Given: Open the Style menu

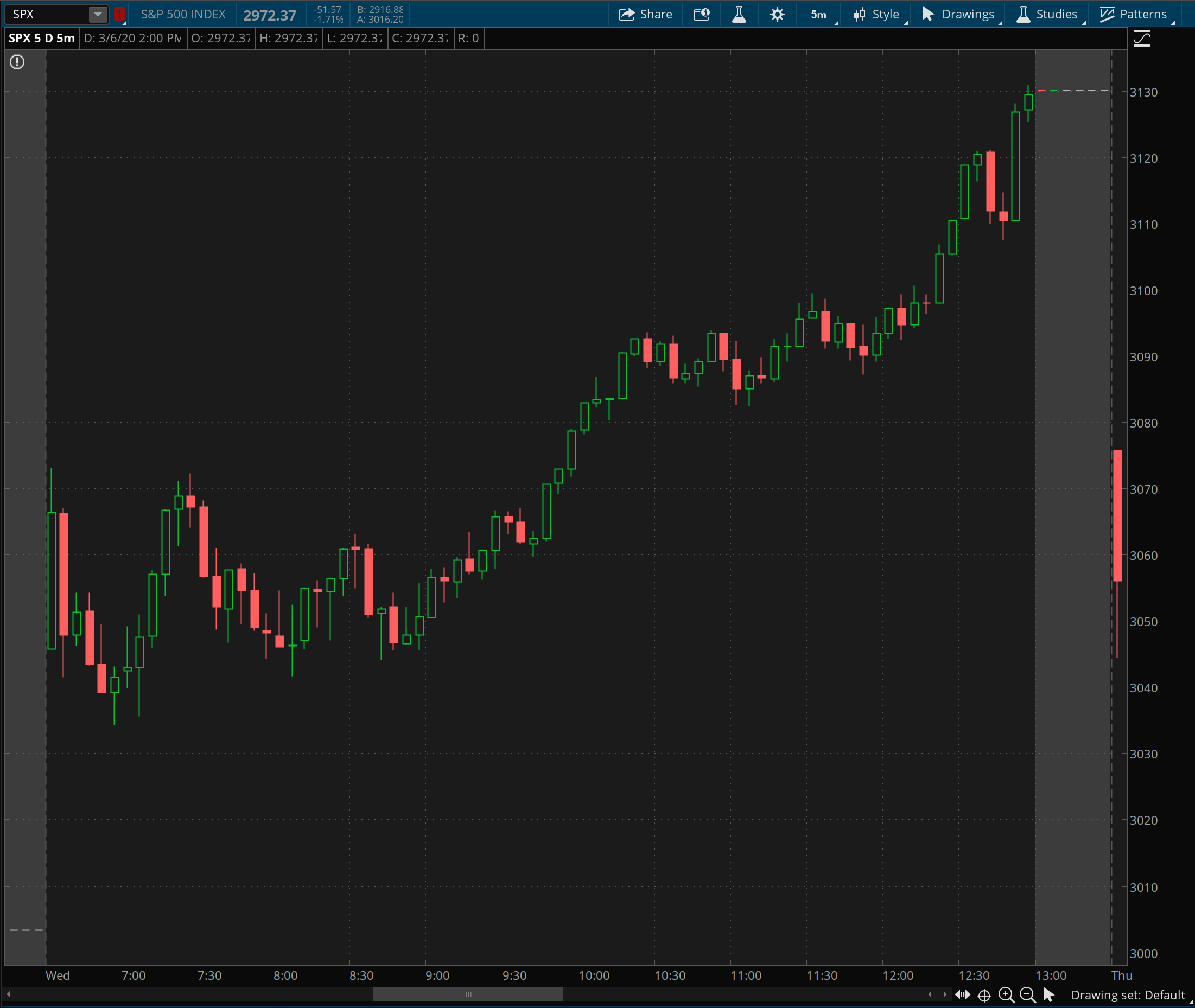Looking at the screenshot, I should coord(877,14).
